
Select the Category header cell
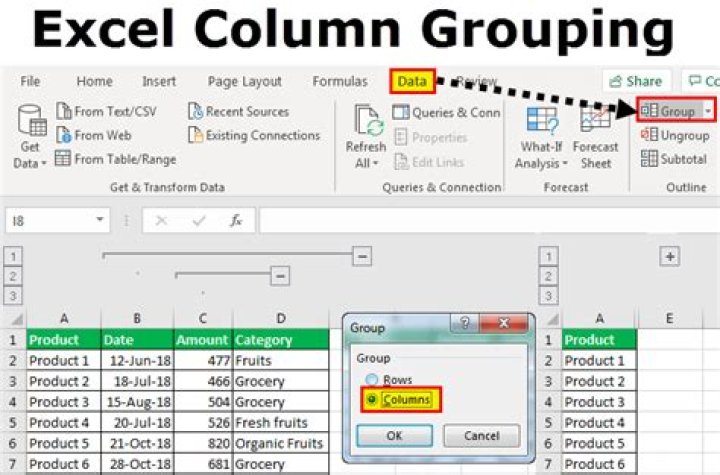[x=281, y=339]
